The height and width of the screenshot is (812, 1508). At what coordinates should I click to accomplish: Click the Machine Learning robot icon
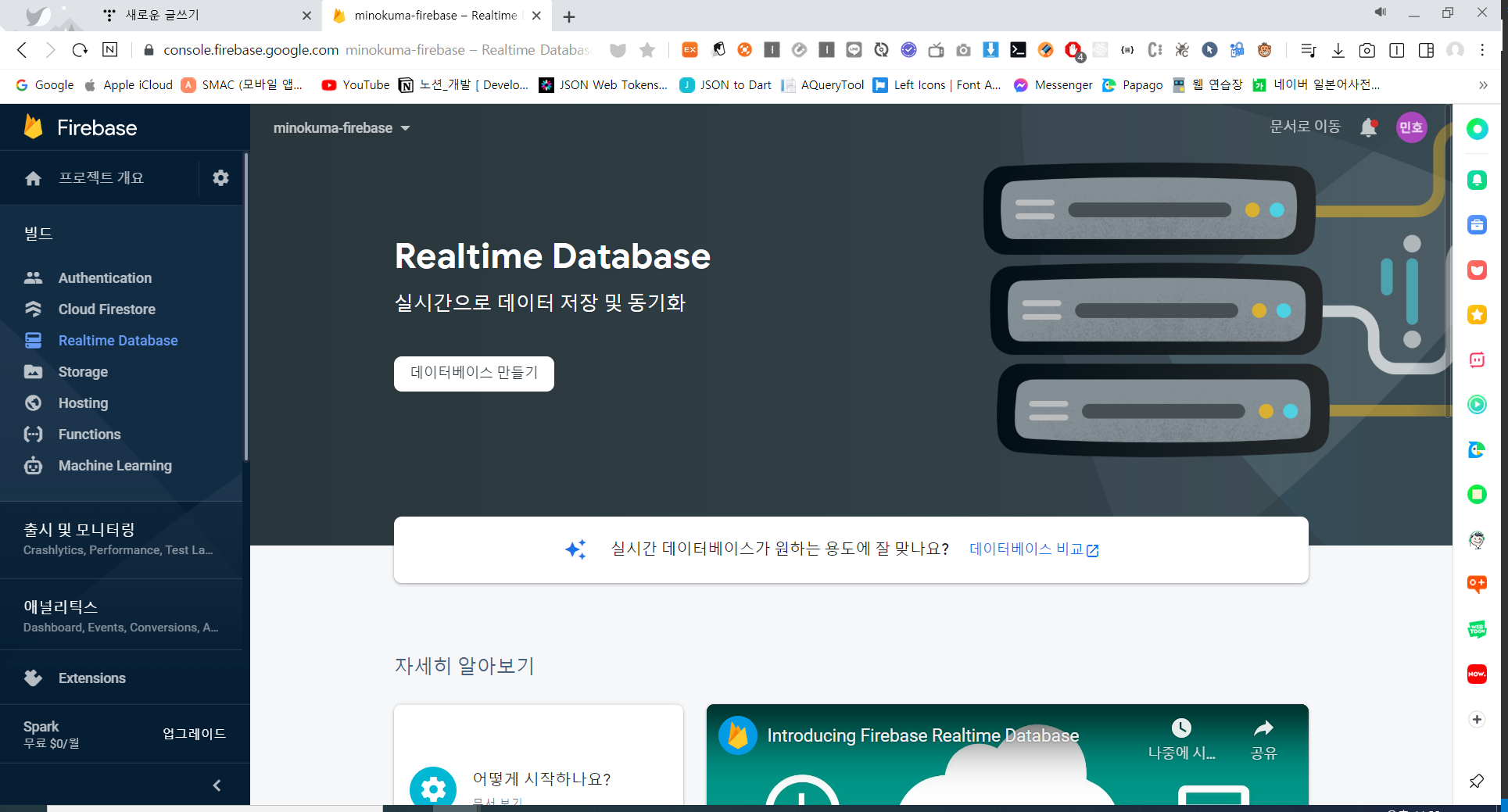click(x=33, y=466)
